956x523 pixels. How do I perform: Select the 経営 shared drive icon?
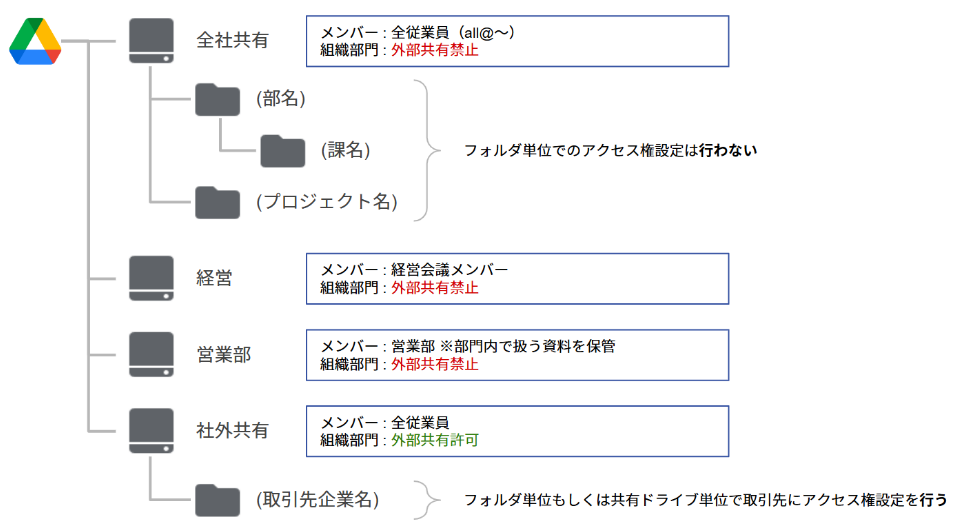pyautogui.click(x=151, y=279)
